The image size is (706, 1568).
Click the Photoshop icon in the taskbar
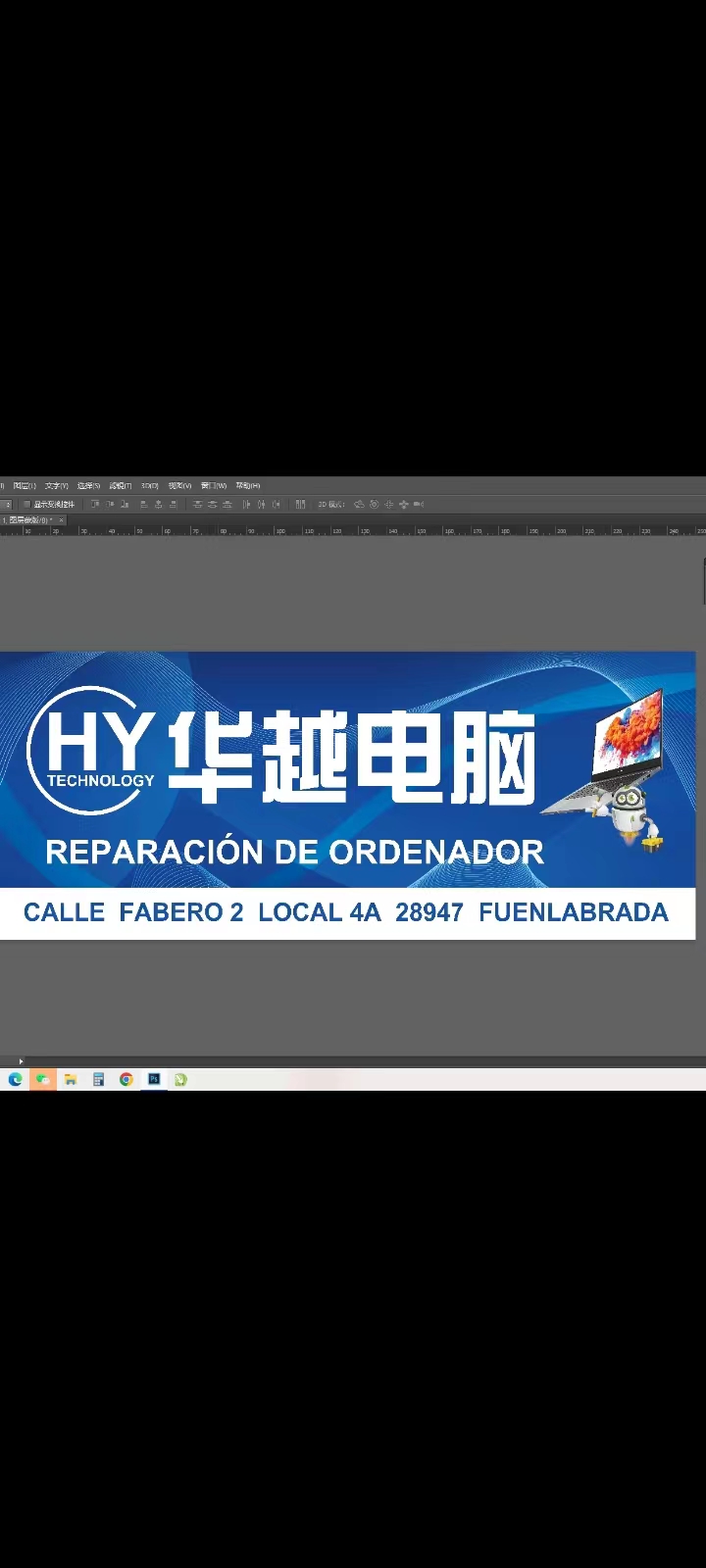(x=154, y=1079)
